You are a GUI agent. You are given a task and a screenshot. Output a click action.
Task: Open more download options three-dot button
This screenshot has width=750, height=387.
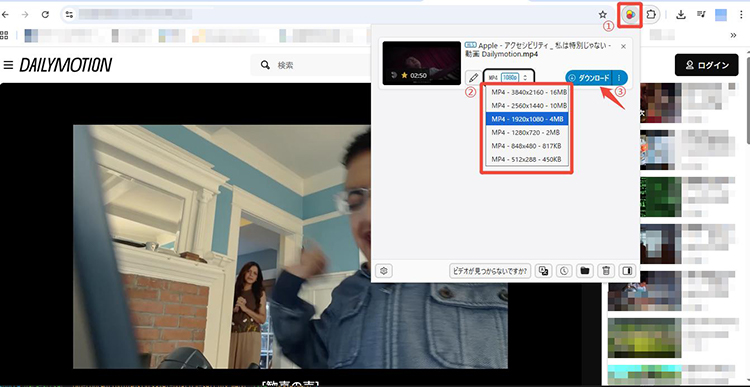coord(620,77)
